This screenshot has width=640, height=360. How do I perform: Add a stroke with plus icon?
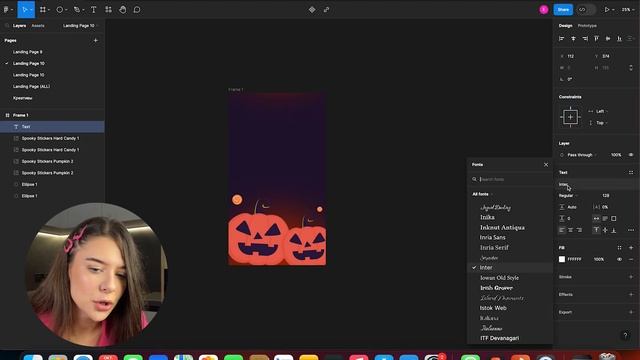click(631, 277)
